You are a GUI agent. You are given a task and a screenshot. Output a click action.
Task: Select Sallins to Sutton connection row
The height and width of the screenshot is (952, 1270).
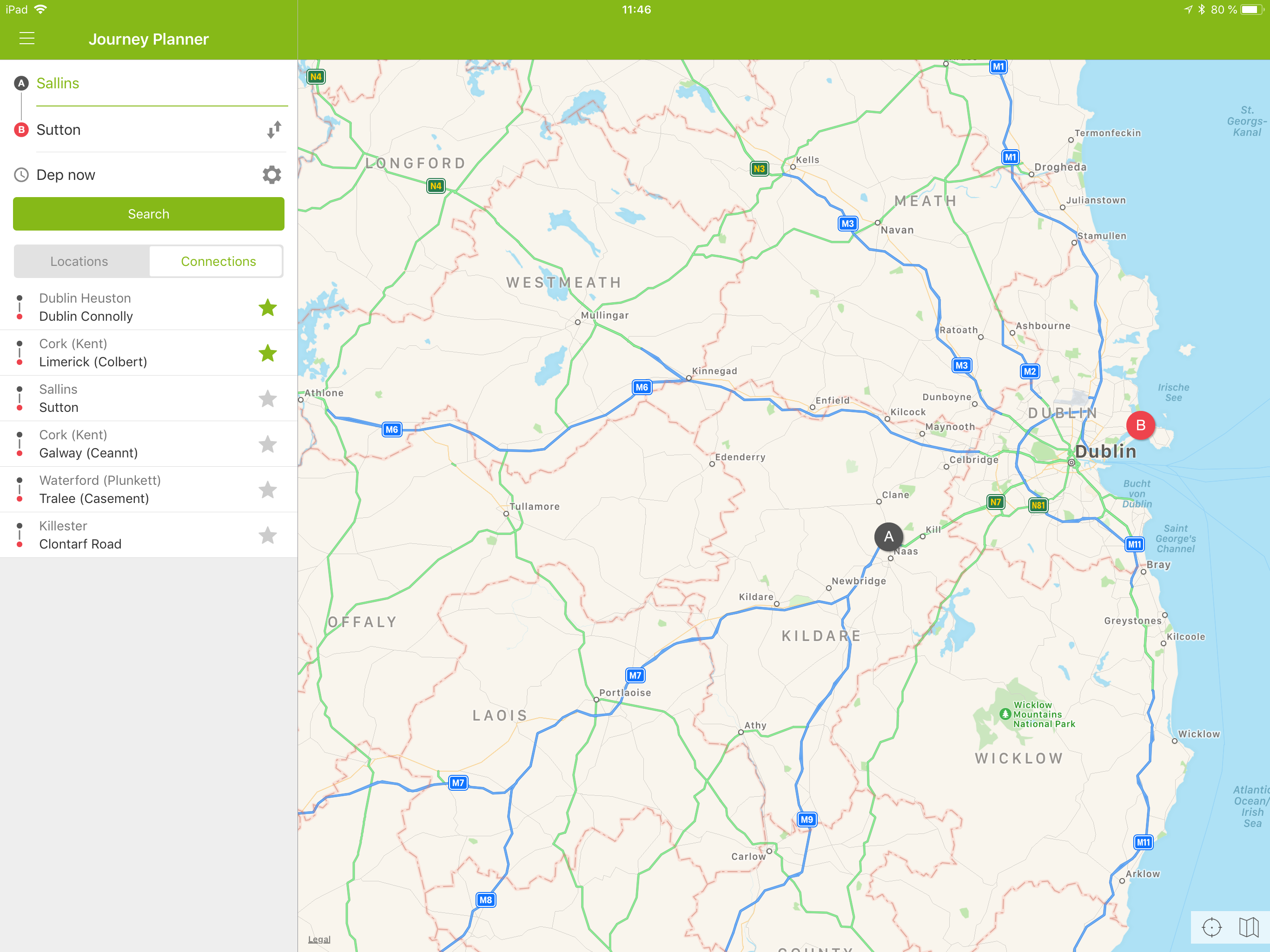point(149,398)
